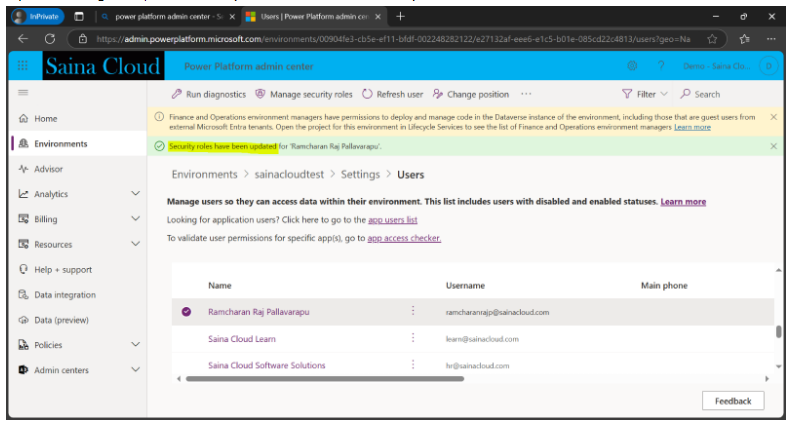Image resolution: width=793 pixels, height=429 pixels.
Task: Open the command bar more options ellipsis
Action: click(526, 94)
